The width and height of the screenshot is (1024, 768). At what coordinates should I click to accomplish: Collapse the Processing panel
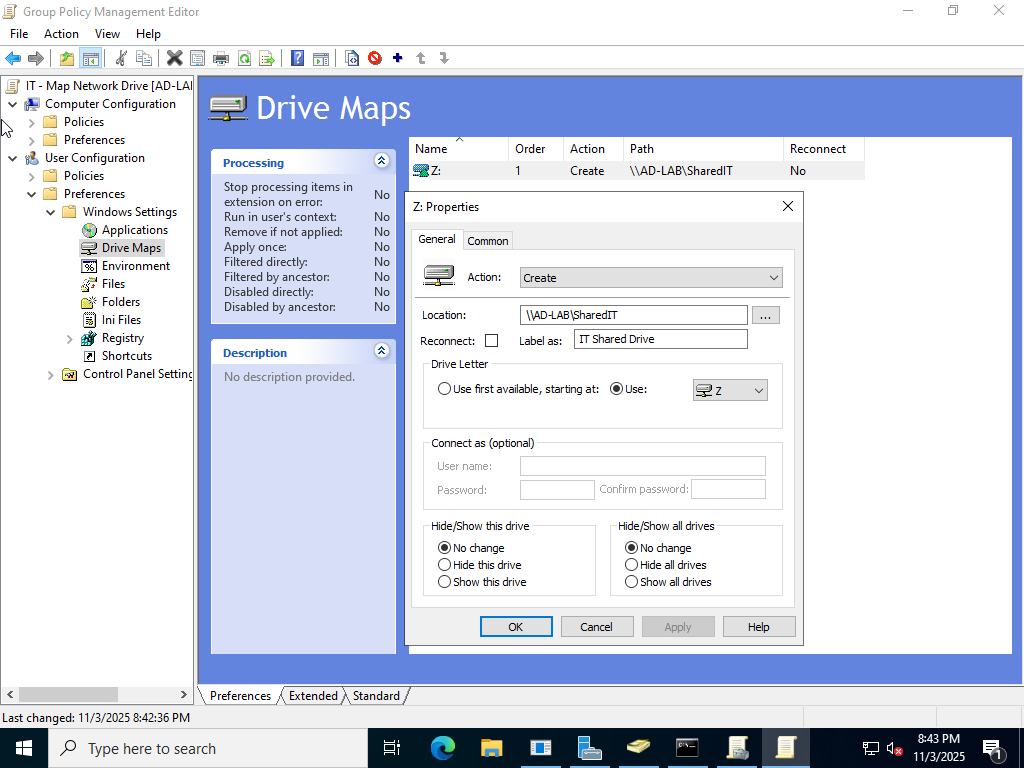(381, 161)
